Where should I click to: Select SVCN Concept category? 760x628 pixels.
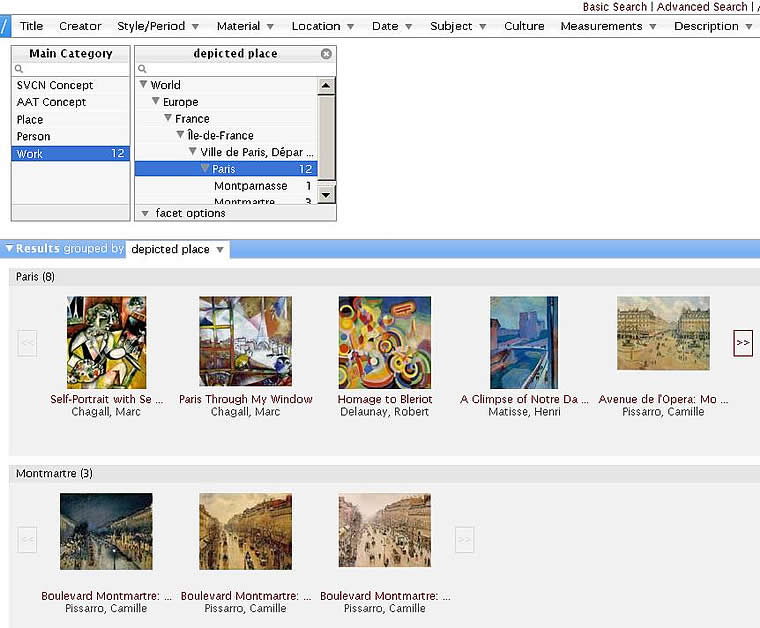pyautogui.click(x=71, y=85)
